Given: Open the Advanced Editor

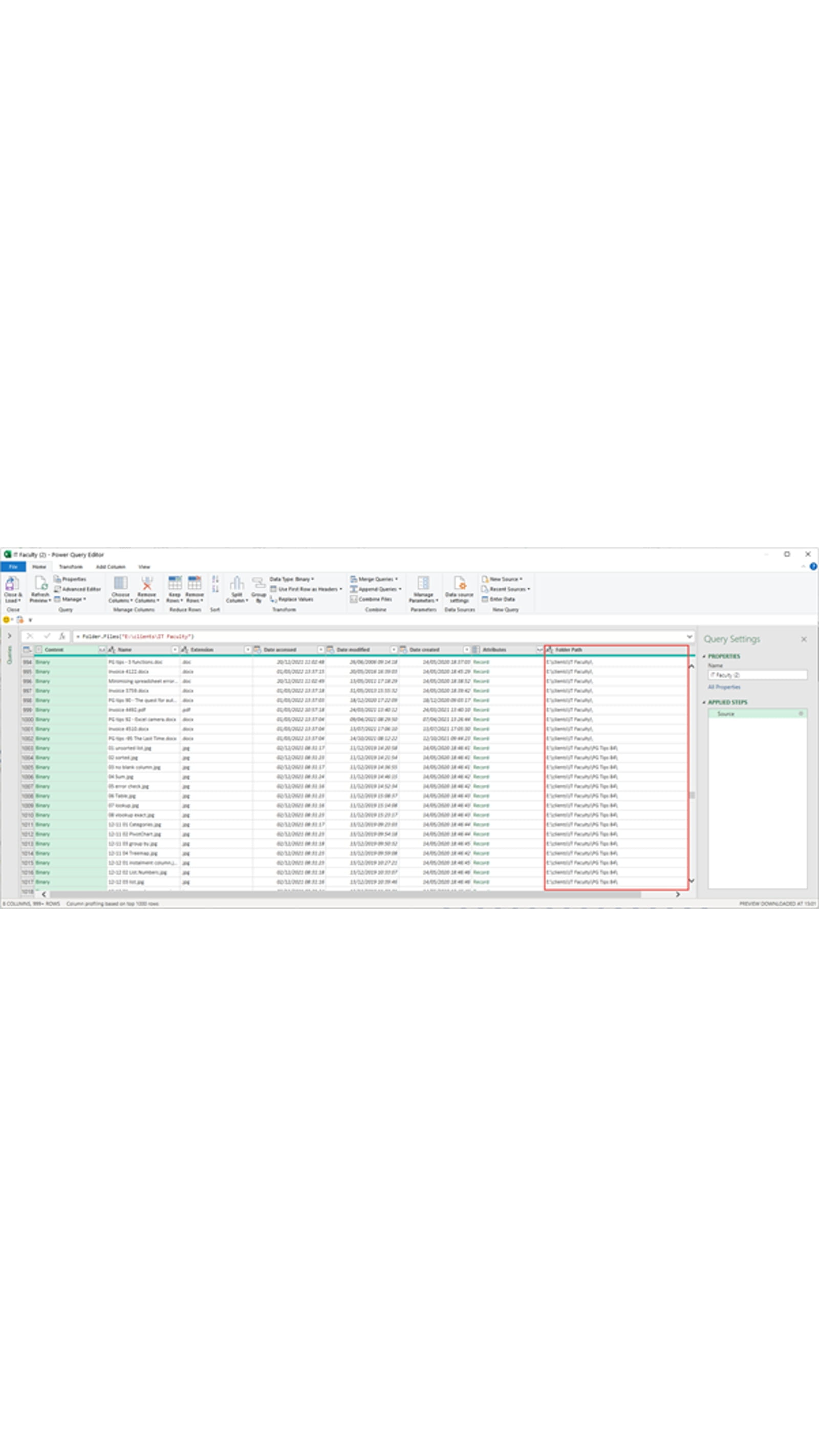Looking at the screenshot, I should click(x=77, y=589).
